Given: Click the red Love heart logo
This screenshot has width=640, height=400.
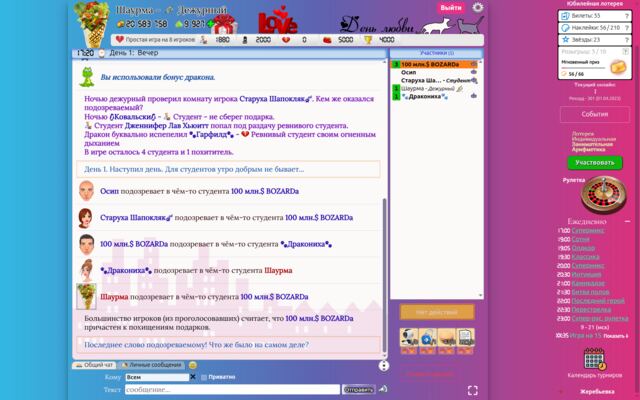Looking at the screenshot, I should click(x=278, y=20).
